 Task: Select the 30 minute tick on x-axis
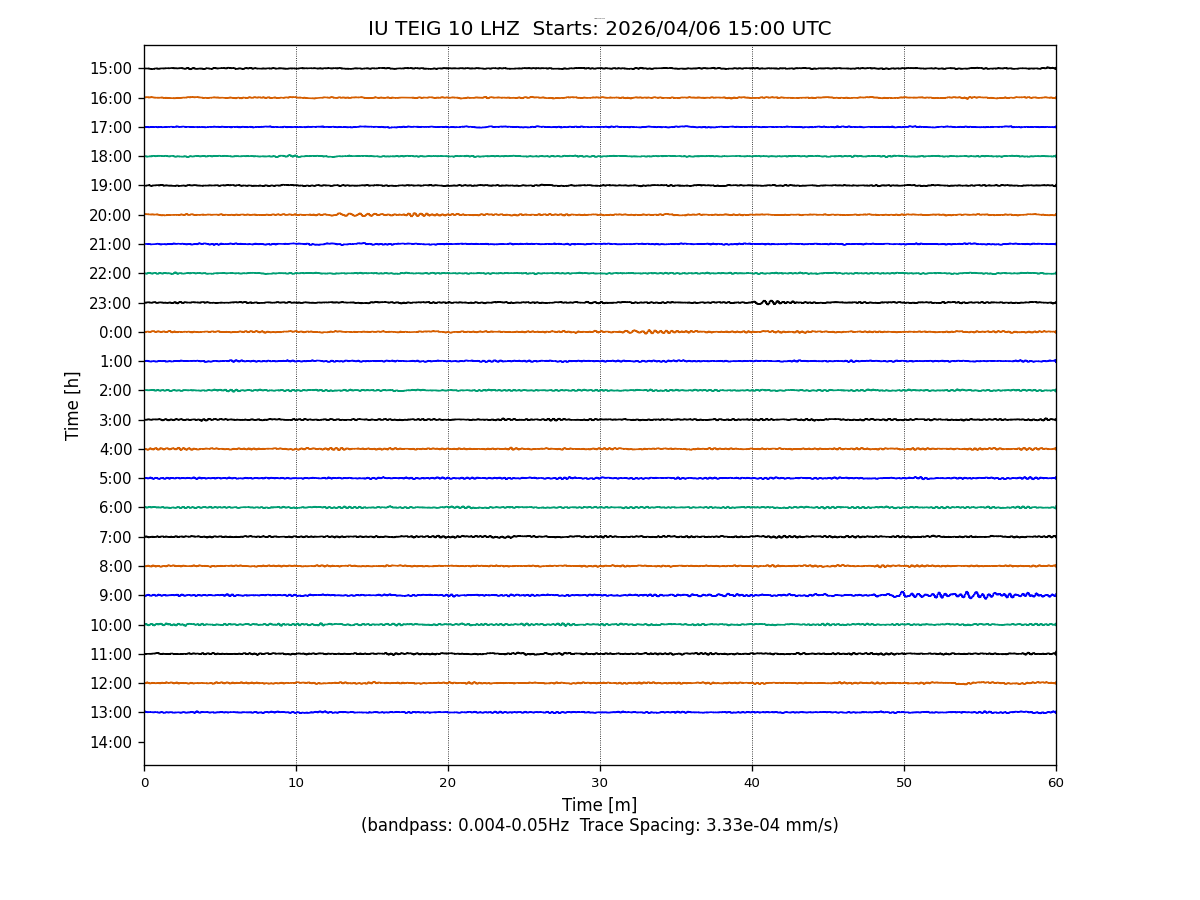[x=600, y=783]
